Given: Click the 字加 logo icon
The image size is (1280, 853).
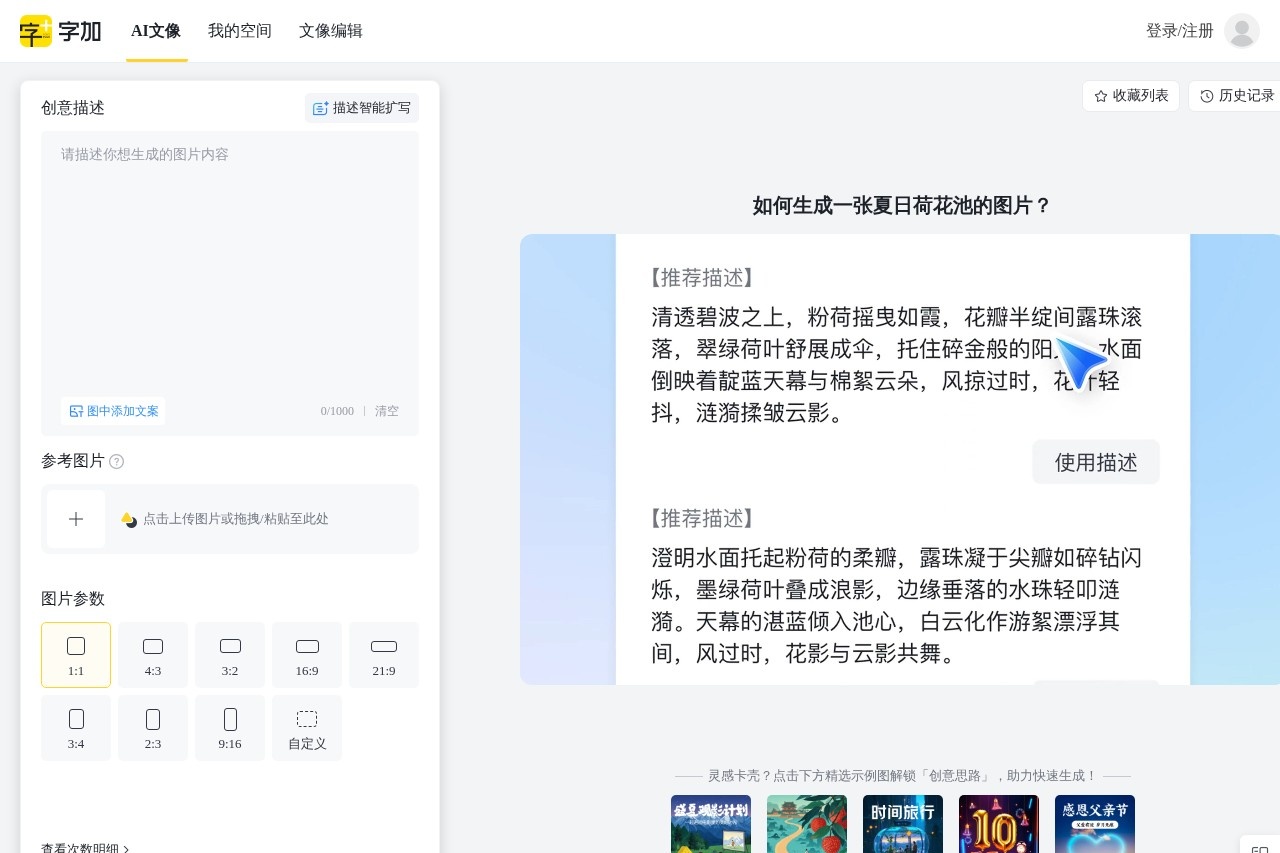Looking at the screenshot, I should tap(35, 31).
